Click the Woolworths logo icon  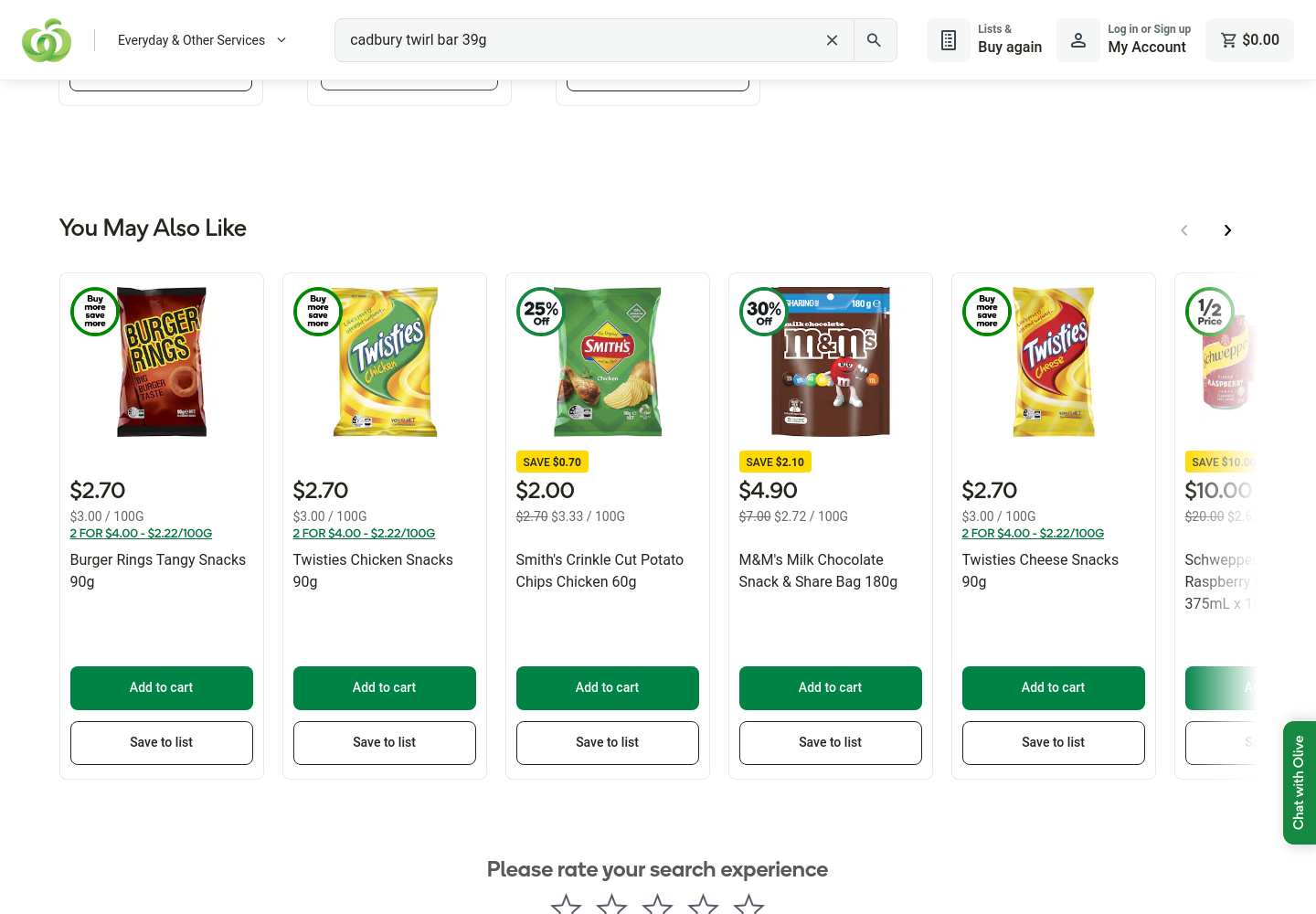tap(47, 40)
